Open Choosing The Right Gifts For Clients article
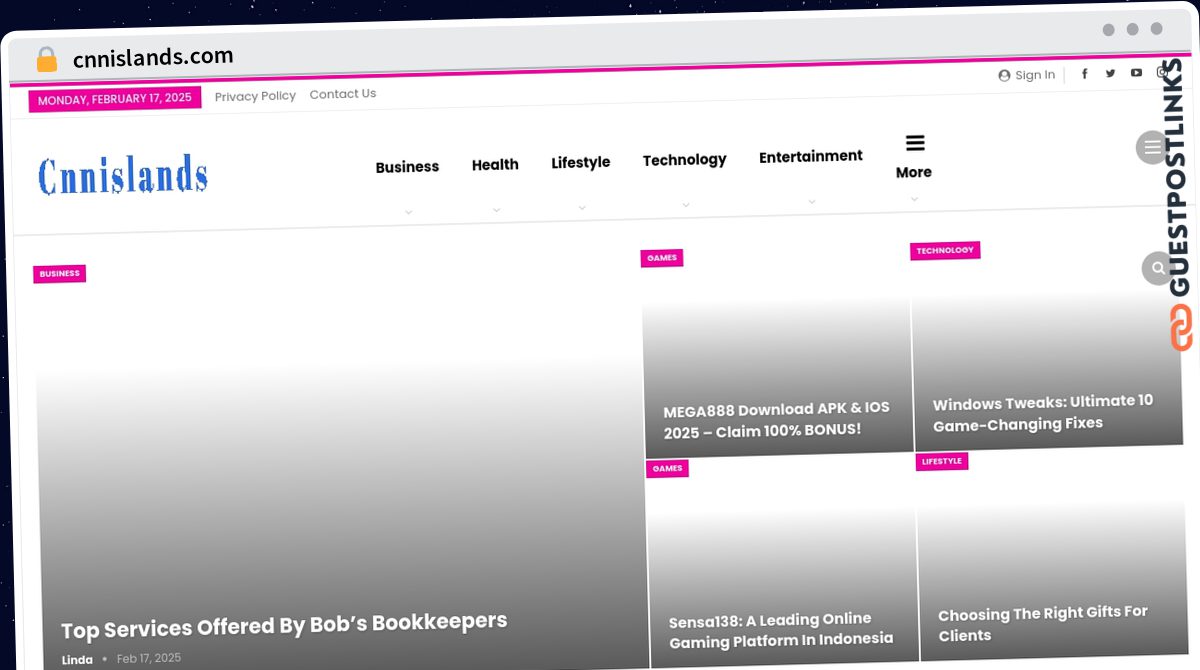Screen dimensions: 1200x670 [1043, 623]
